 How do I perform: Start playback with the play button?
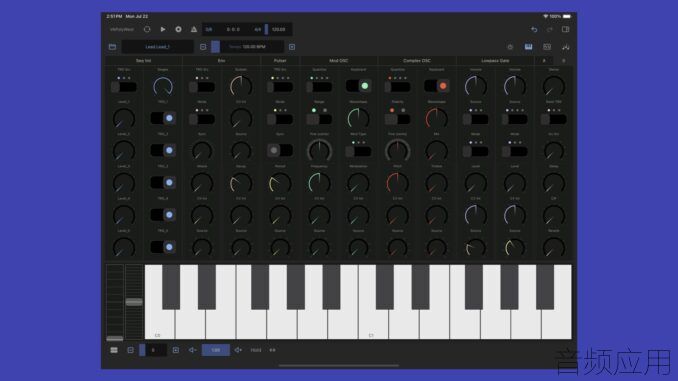coord(163,29)
